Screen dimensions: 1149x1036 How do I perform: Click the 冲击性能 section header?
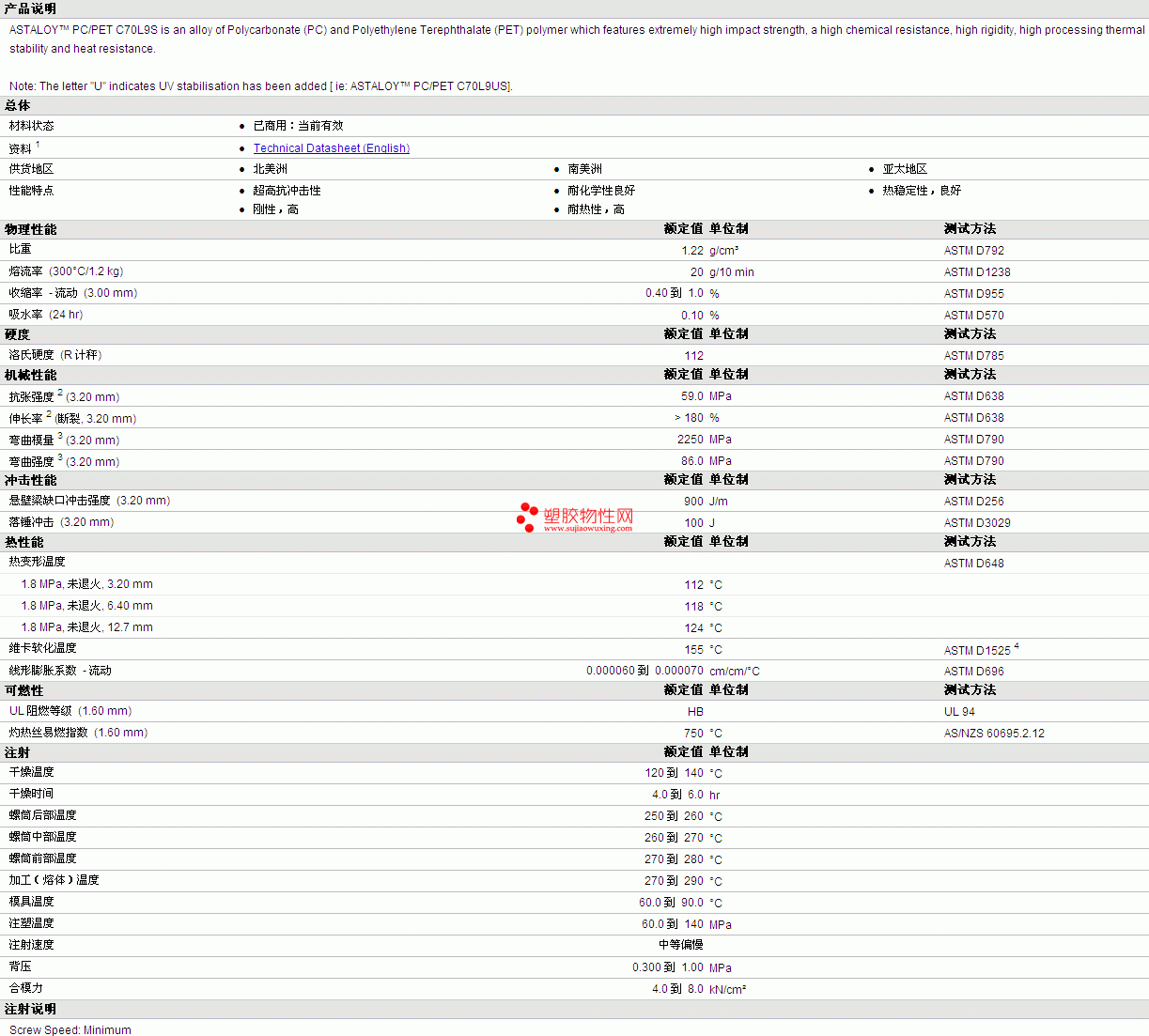tap(30, 480)
